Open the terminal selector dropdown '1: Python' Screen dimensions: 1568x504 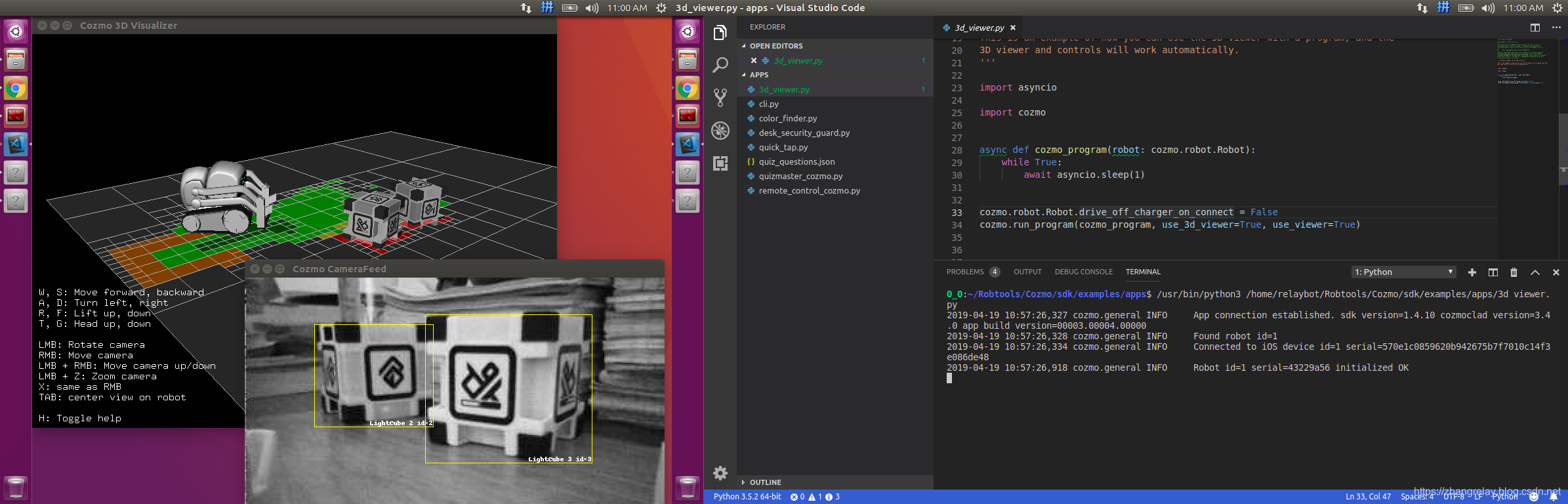point(1404,272)
